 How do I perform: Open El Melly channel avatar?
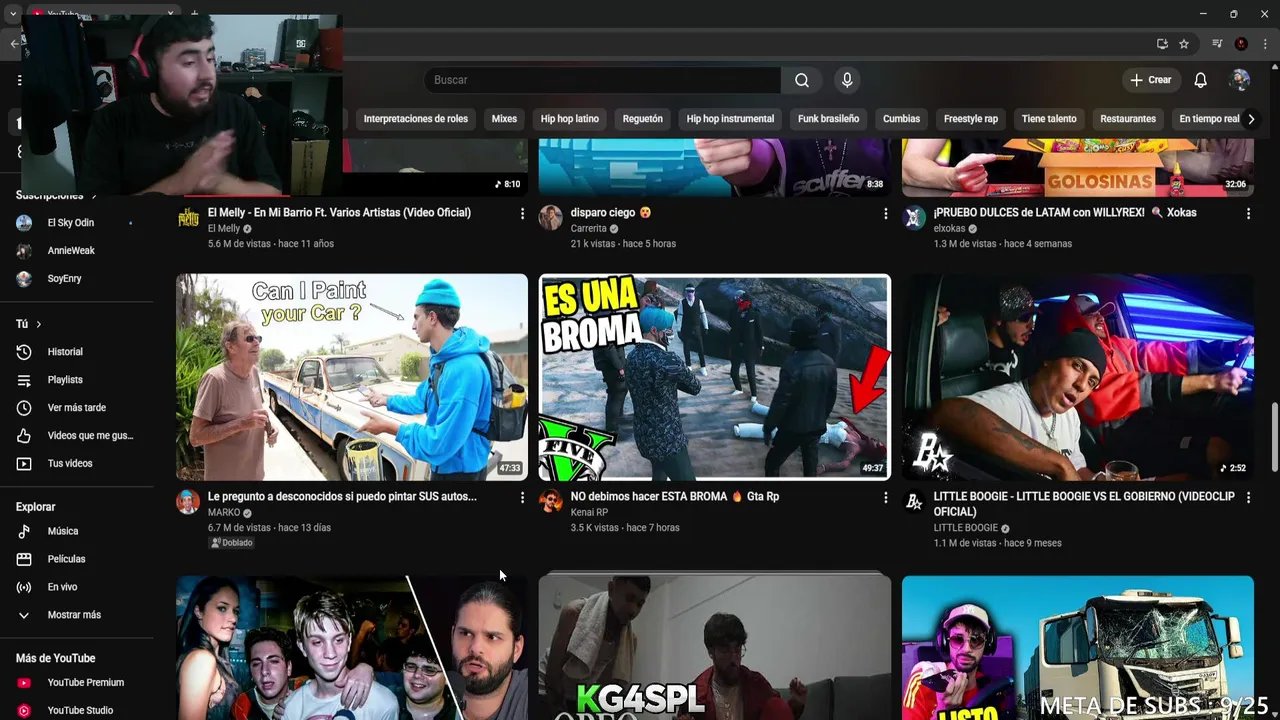188,218
